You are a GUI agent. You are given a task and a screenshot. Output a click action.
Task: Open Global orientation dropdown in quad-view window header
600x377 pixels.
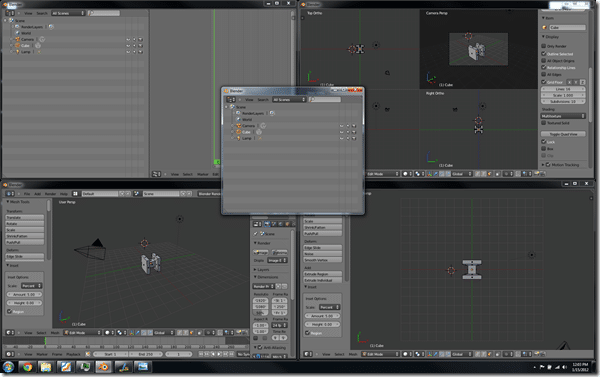click(x=461, y=174)
